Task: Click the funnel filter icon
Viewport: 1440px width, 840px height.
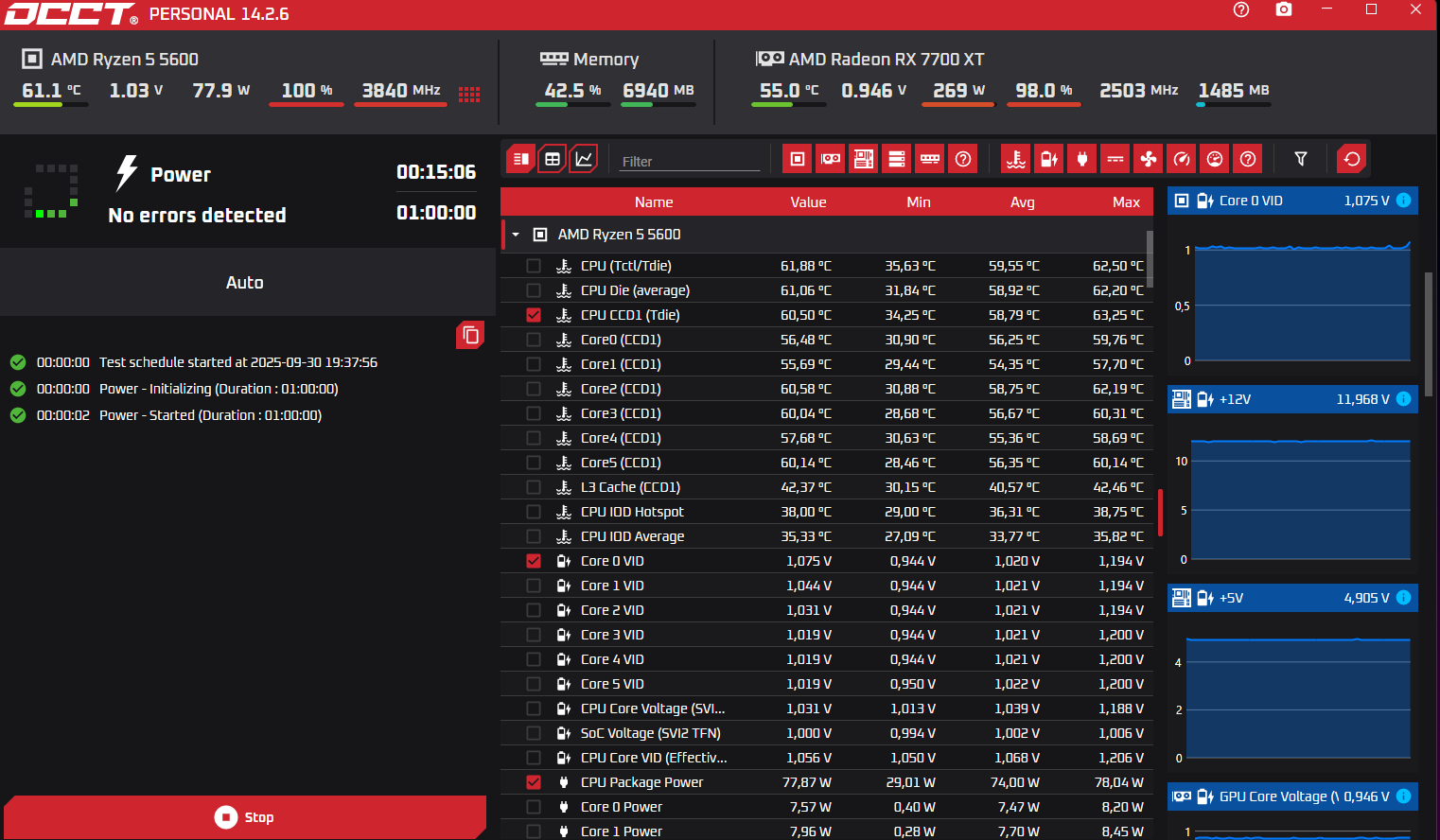Action: 1301,159
